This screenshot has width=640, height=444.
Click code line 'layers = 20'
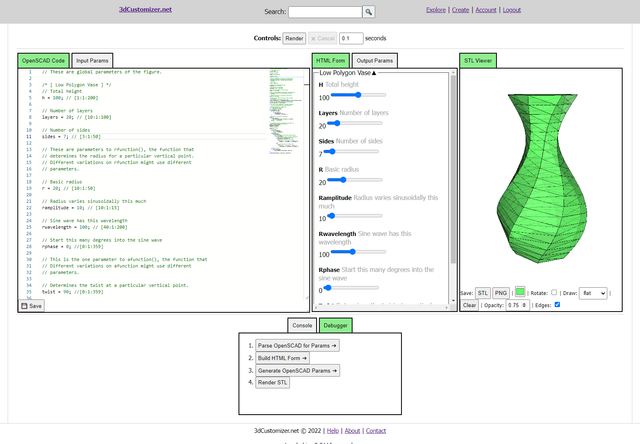76,117
